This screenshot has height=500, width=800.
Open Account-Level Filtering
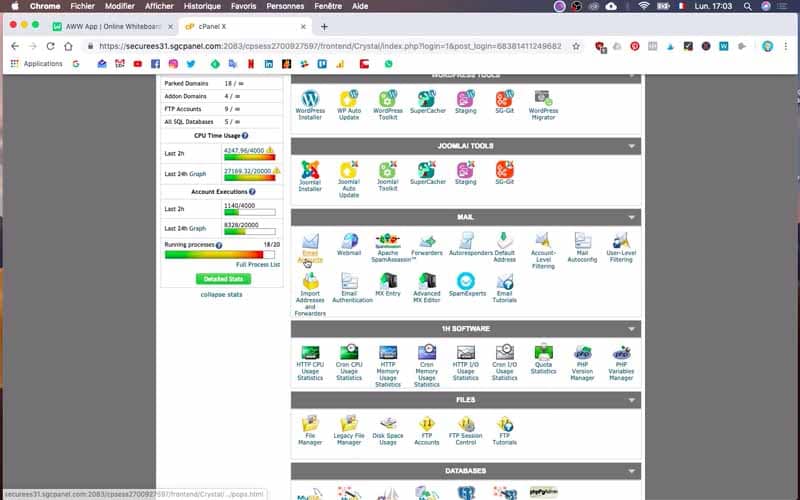coord(543,251)
